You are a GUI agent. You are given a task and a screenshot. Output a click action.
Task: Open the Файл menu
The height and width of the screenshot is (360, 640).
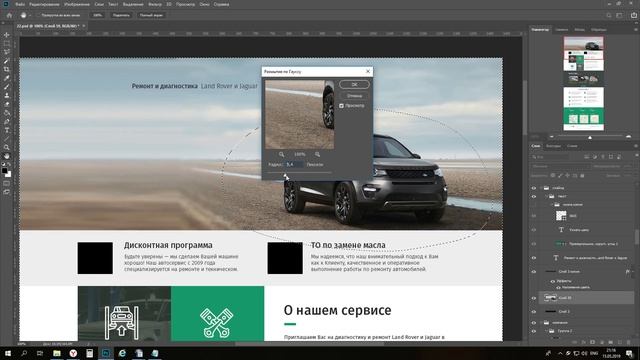[x=20, y=4]
